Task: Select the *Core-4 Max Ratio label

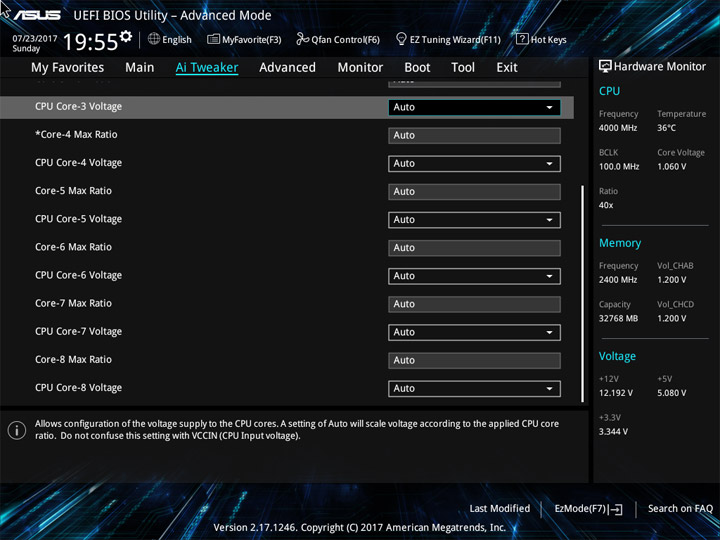Action: coord(76,135)
